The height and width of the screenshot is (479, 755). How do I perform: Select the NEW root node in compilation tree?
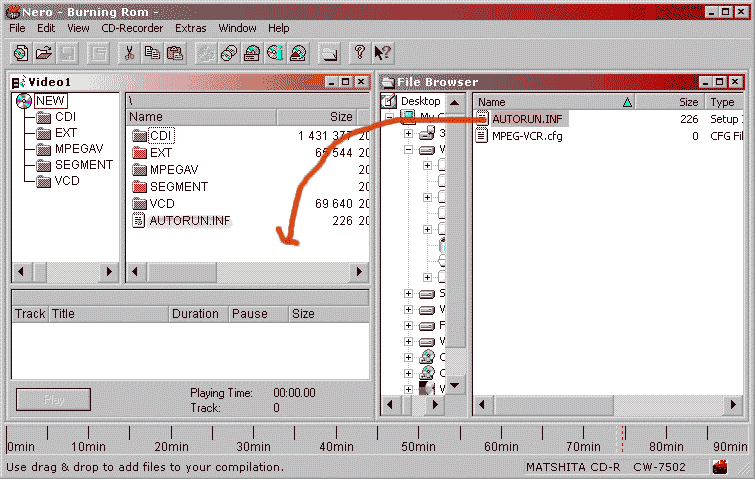51,101
